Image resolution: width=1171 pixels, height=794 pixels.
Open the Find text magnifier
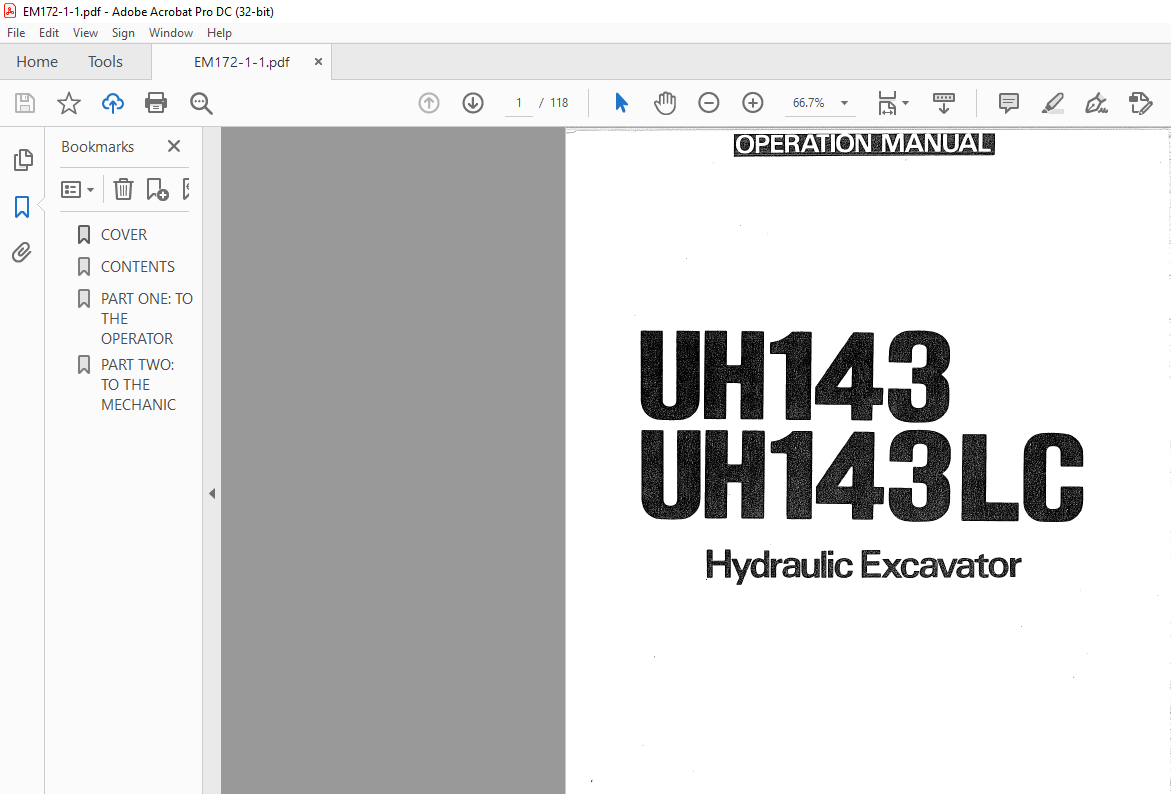tap(201, 103)
